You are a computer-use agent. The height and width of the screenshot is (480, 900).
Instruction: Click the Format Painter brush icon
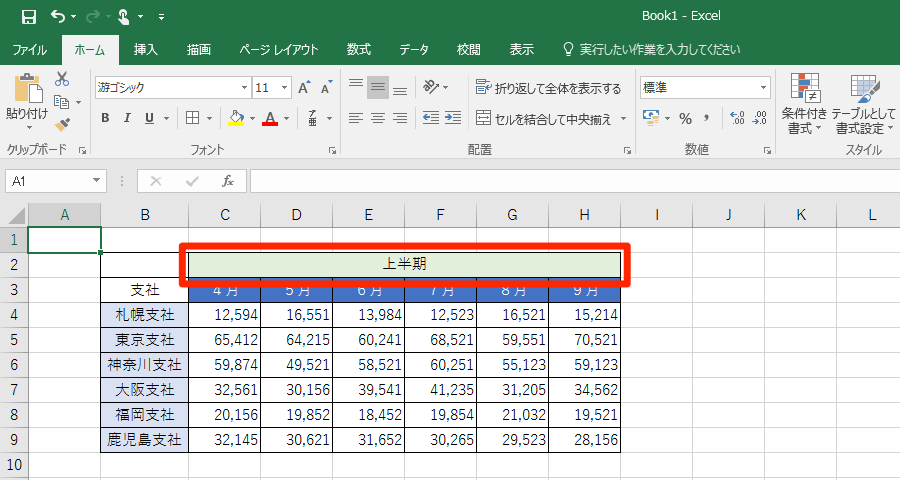[62, 124]
